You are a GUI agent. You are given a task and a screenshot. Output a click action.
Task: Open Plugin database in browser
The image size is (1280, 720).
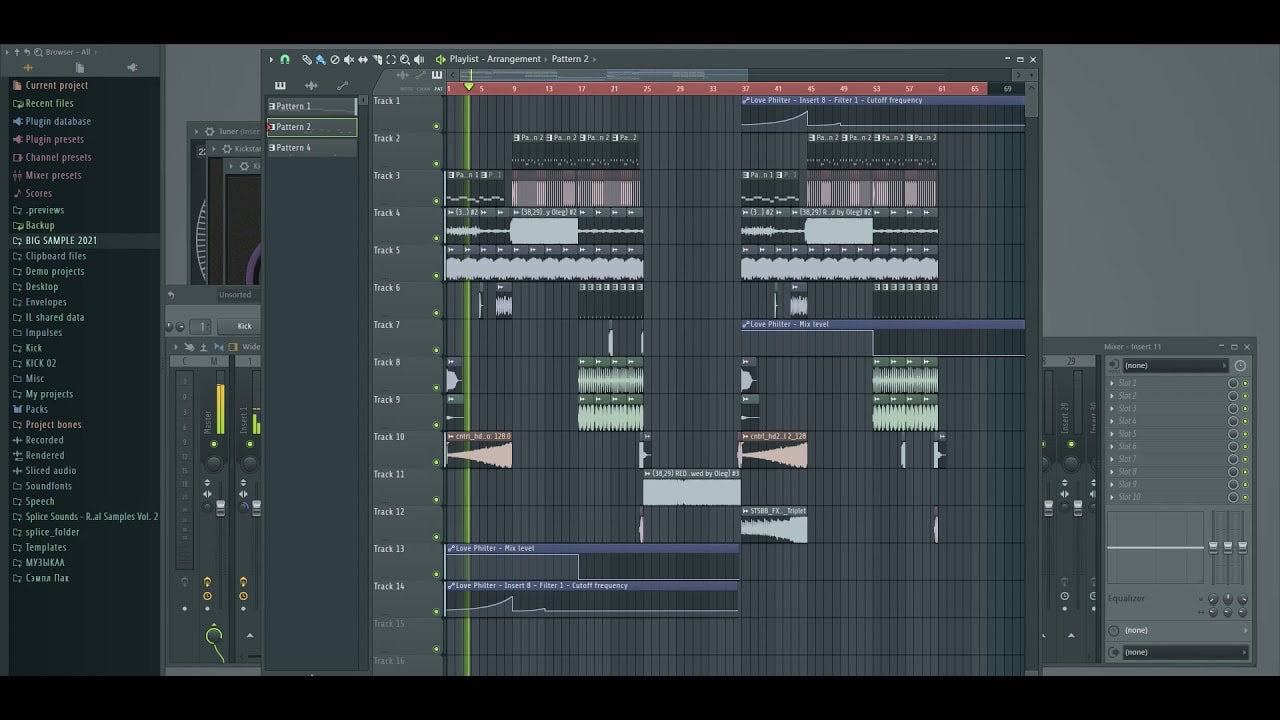(58, 122)
